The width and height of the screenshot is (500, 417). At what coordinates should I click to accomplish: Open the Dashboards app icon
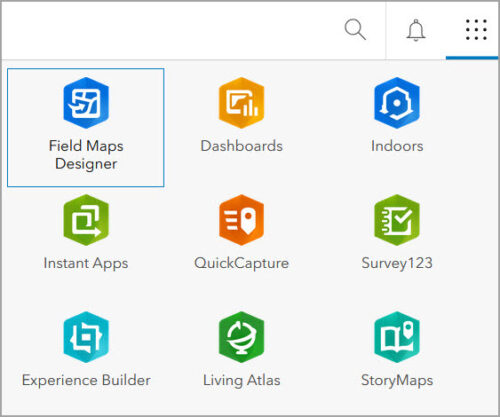tap(242, 103)
